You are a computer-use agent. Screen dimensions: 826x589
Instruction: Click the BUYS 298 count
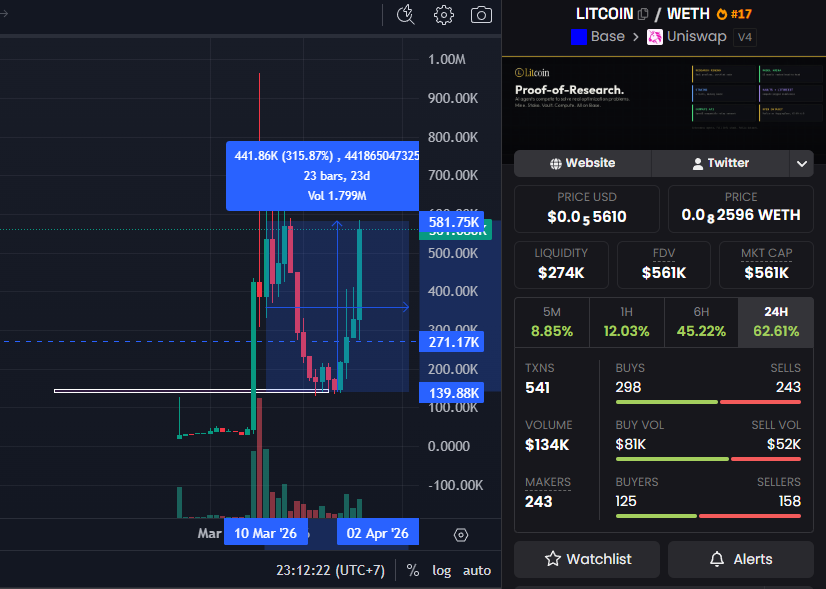[x=628, y=388]
